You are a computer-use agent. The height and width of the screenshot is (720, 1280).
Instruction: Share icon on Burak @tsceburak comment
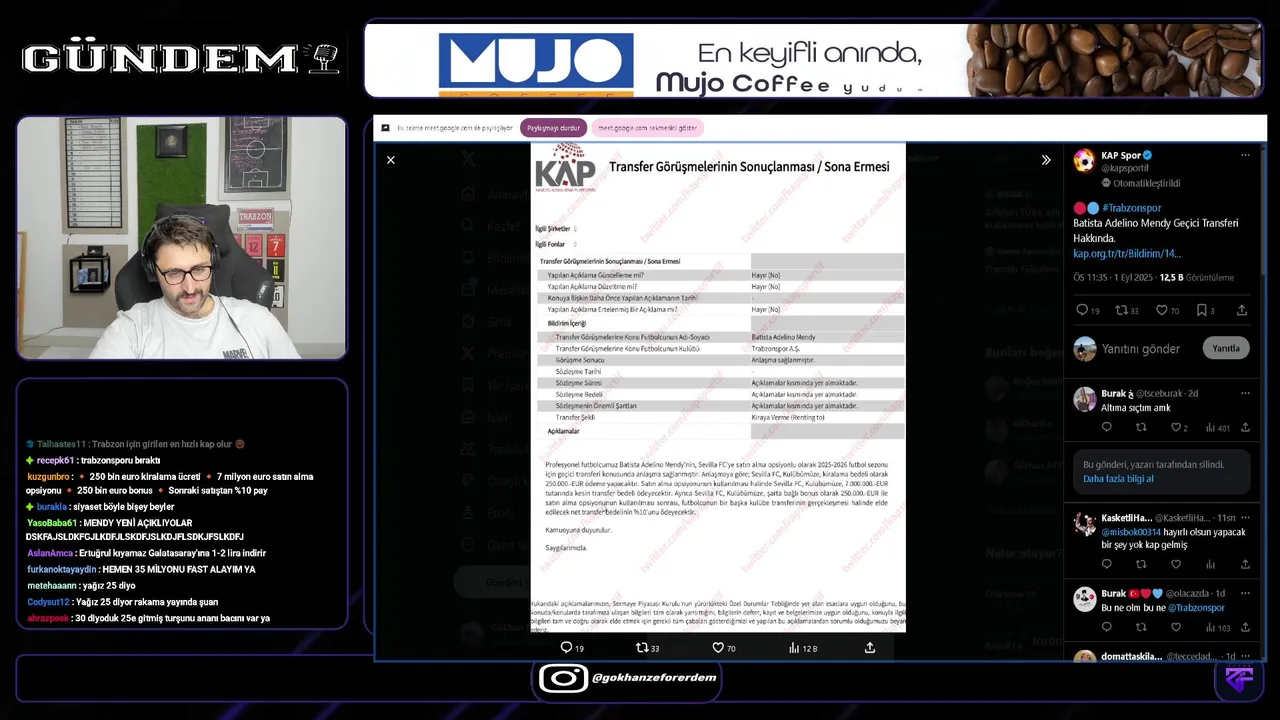pos(1245,427)
